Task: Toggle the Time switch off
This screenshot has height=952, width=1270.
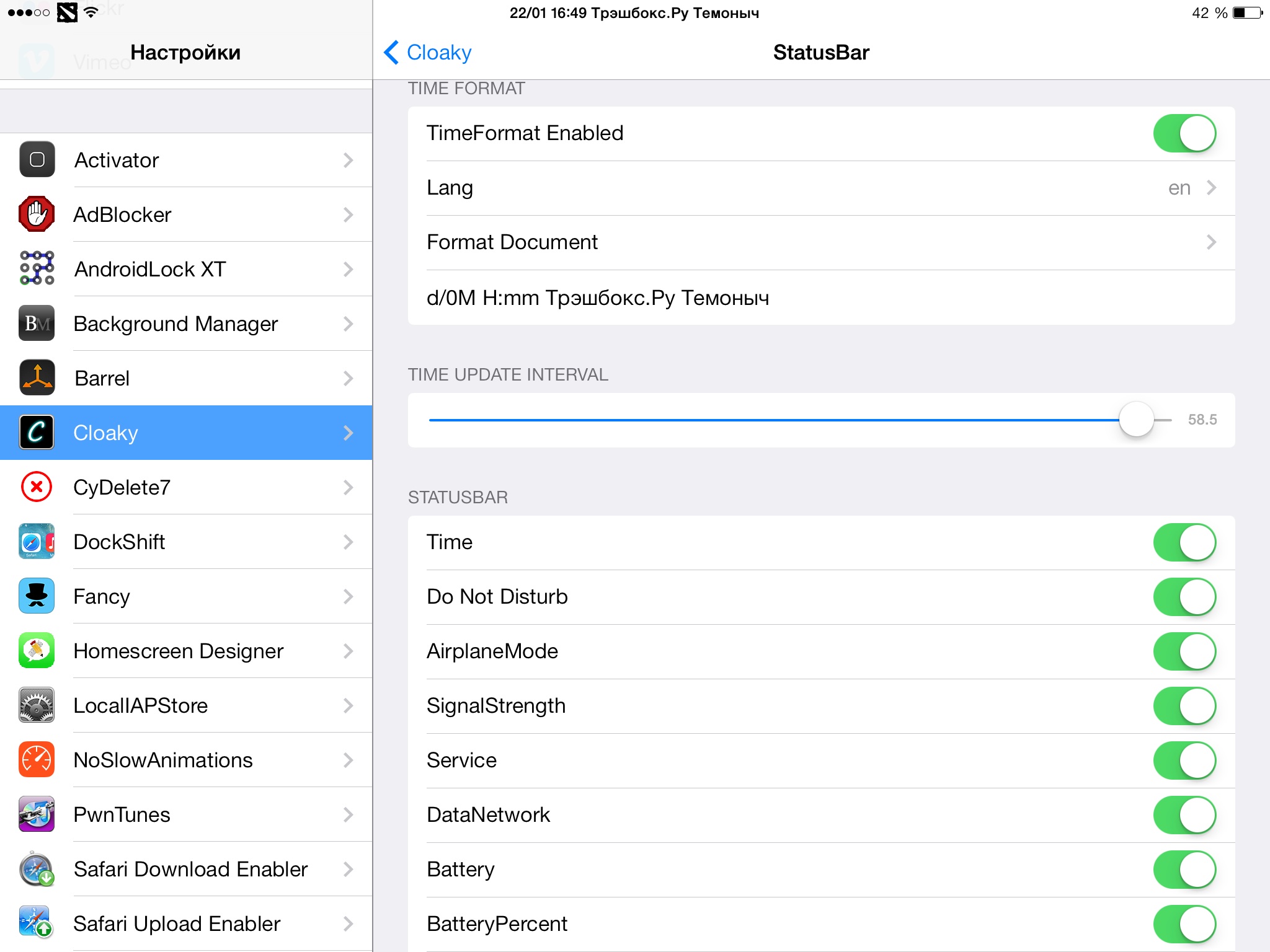Action: 1184,542
